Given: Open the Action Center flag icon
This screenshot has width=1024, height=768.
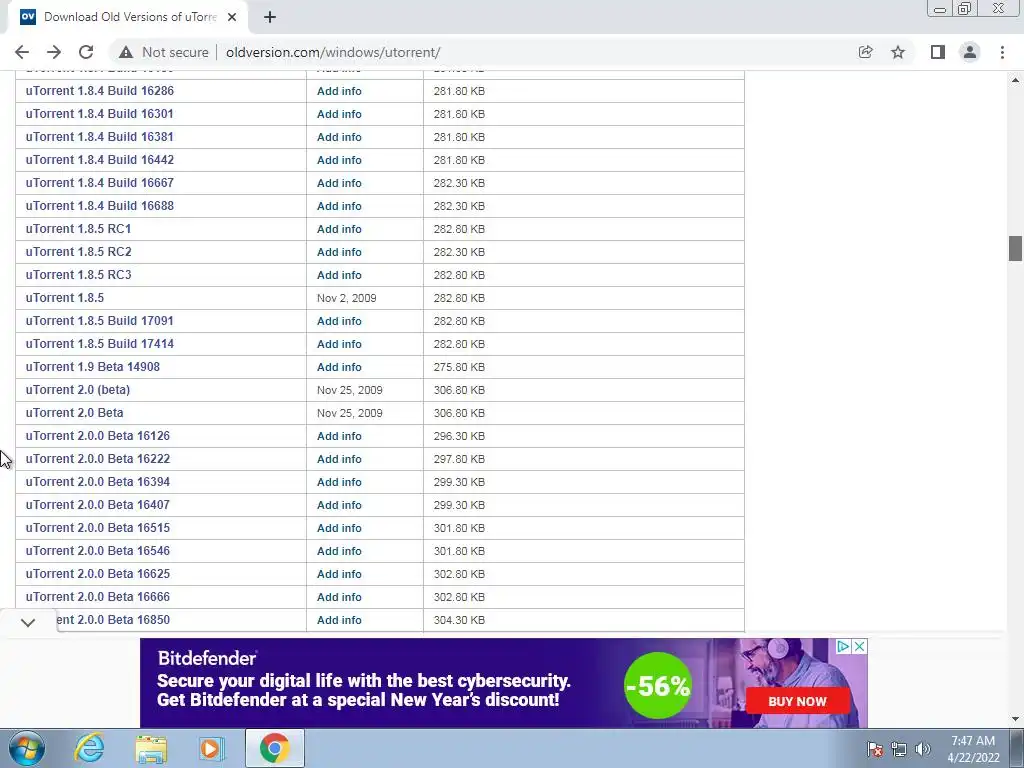Looking at the screenshot, I should pos(875,749).
